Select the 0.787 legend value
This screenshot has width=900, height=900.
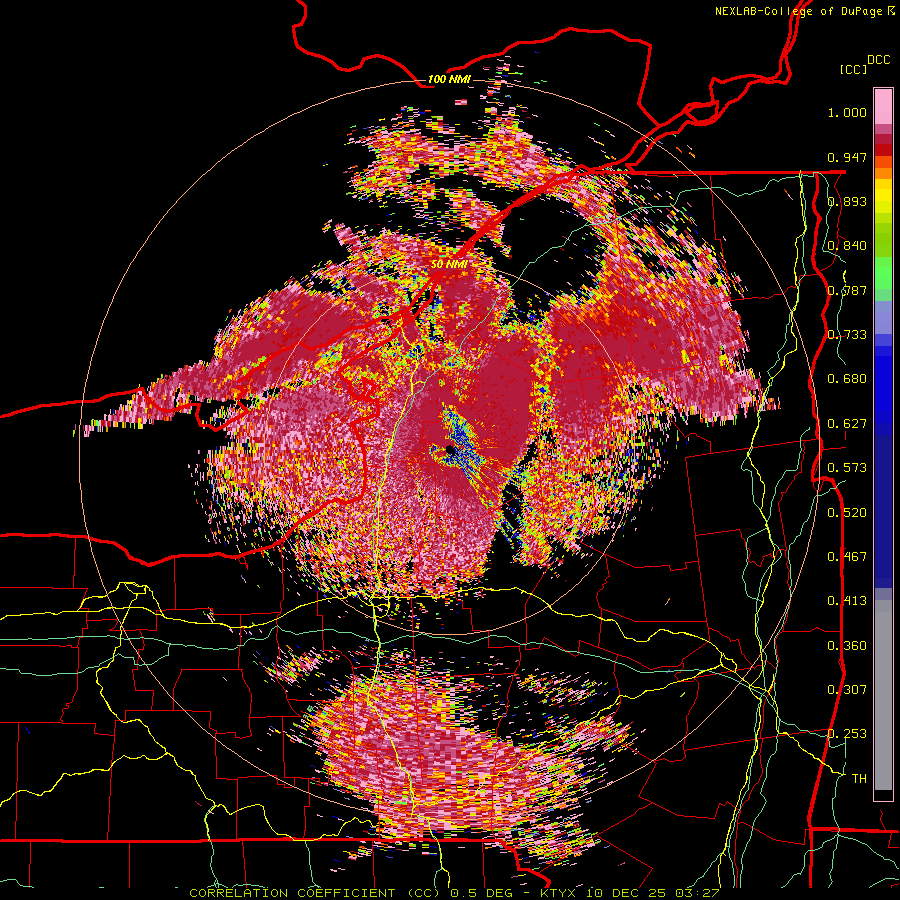coord(847,290)
